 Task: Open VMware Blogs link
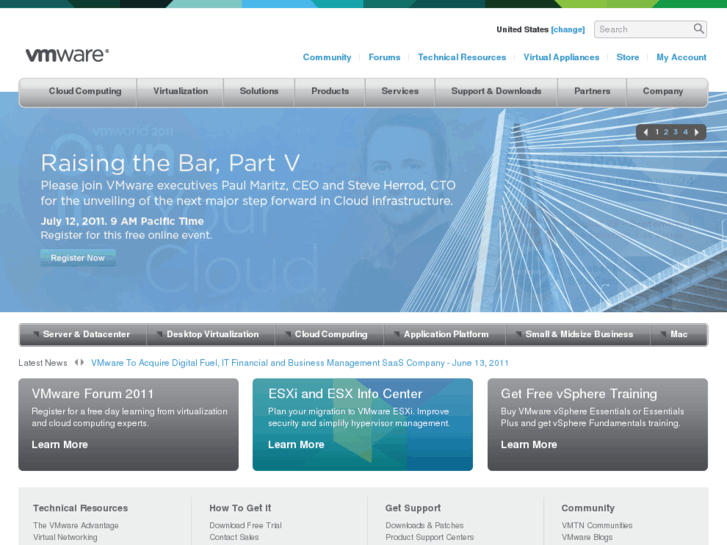click(x=587, y=537)
